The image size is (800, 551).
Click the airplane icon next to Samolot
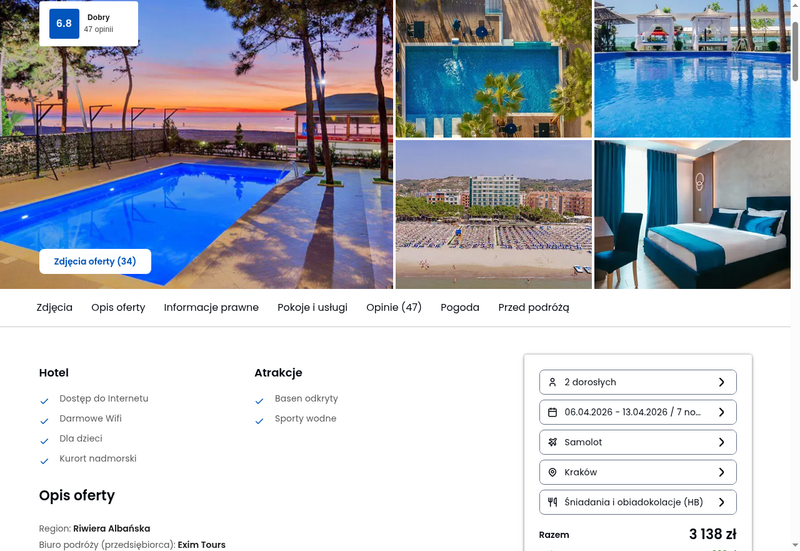pyautogui.click(x=552, y=442)
